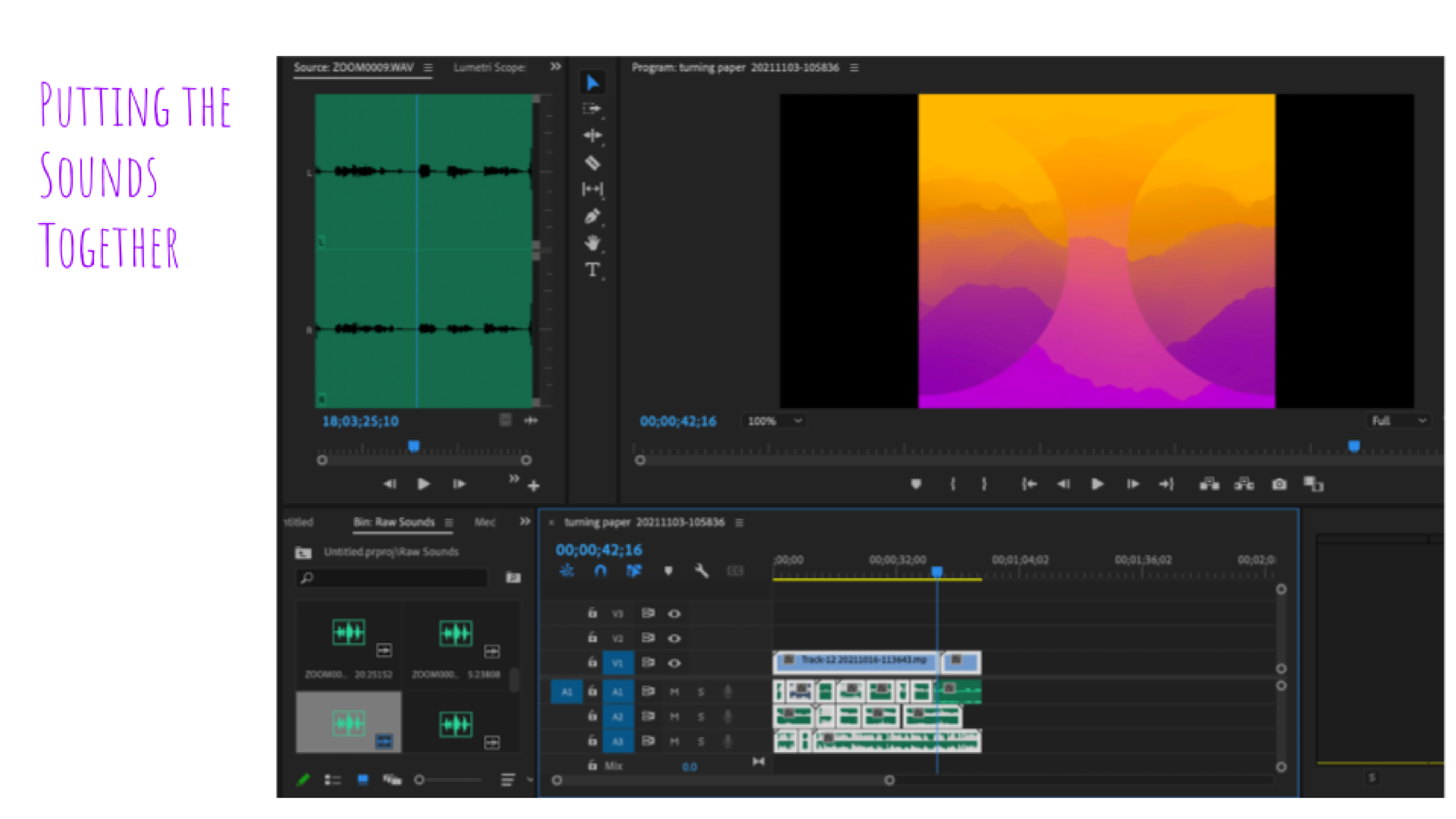Select the Razor tool

[592, 163]
